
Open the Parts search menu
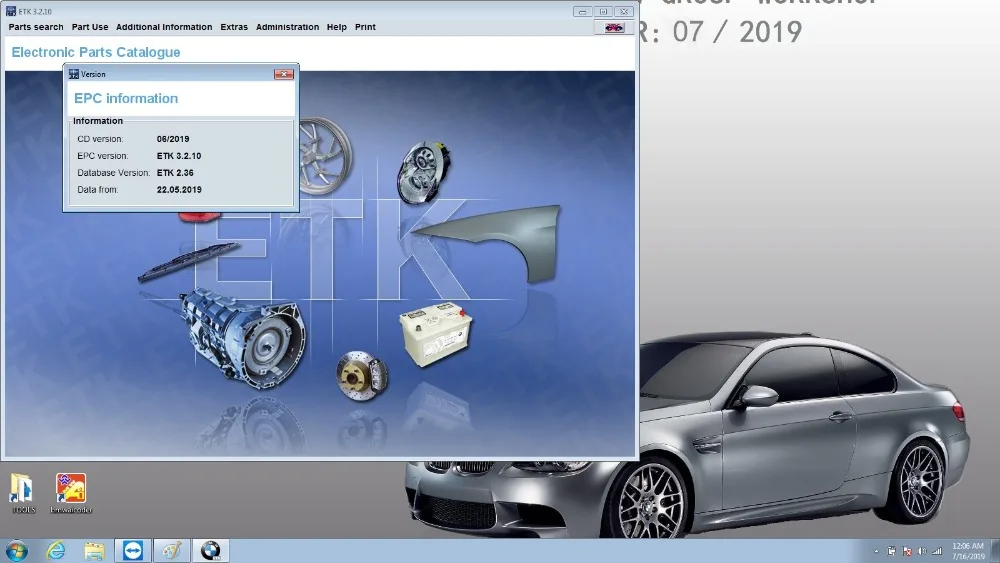(x=36, y=27)
